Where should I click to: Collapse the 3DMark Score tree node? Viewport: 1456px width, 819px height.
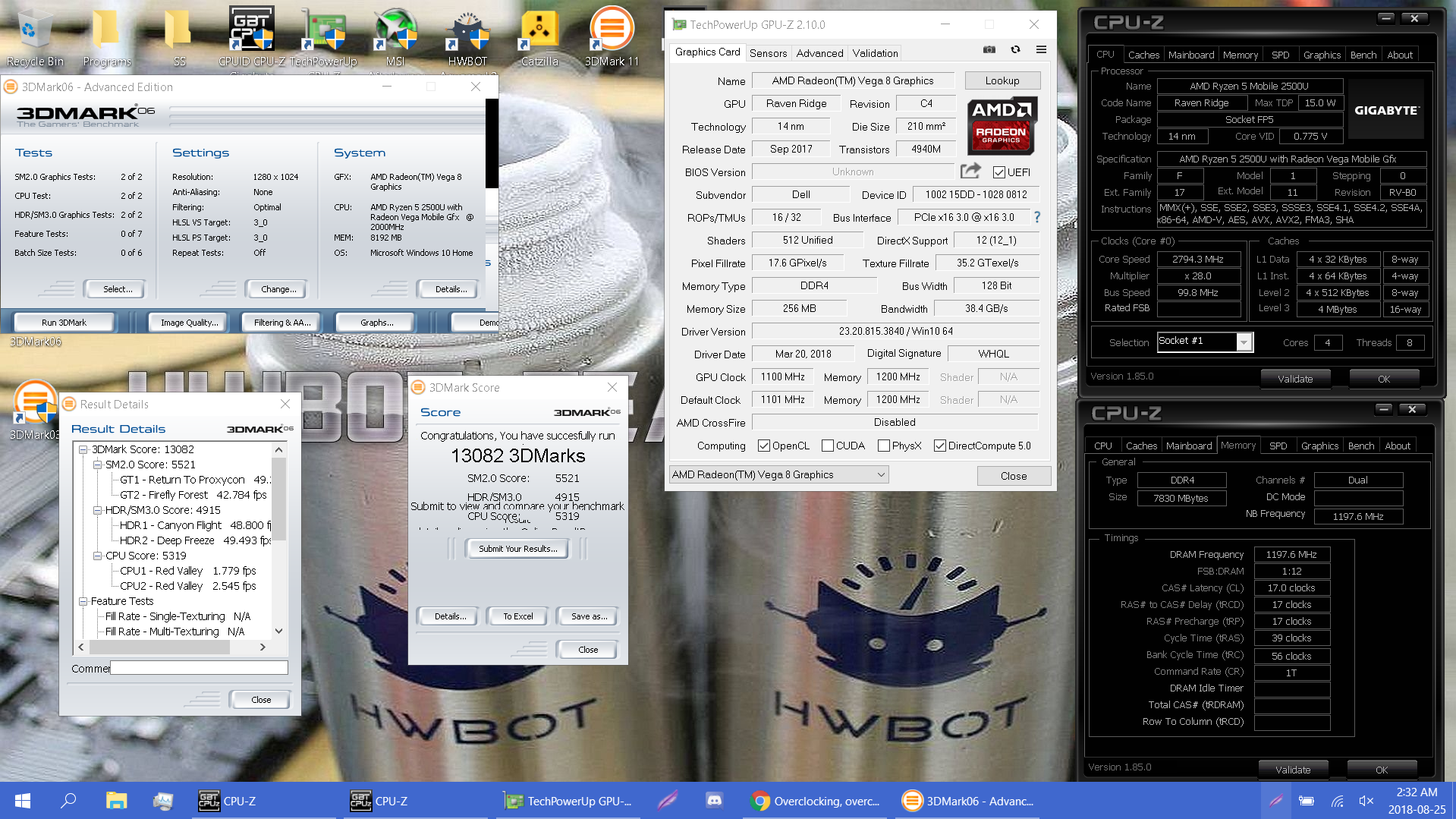(x=83, y=449)
